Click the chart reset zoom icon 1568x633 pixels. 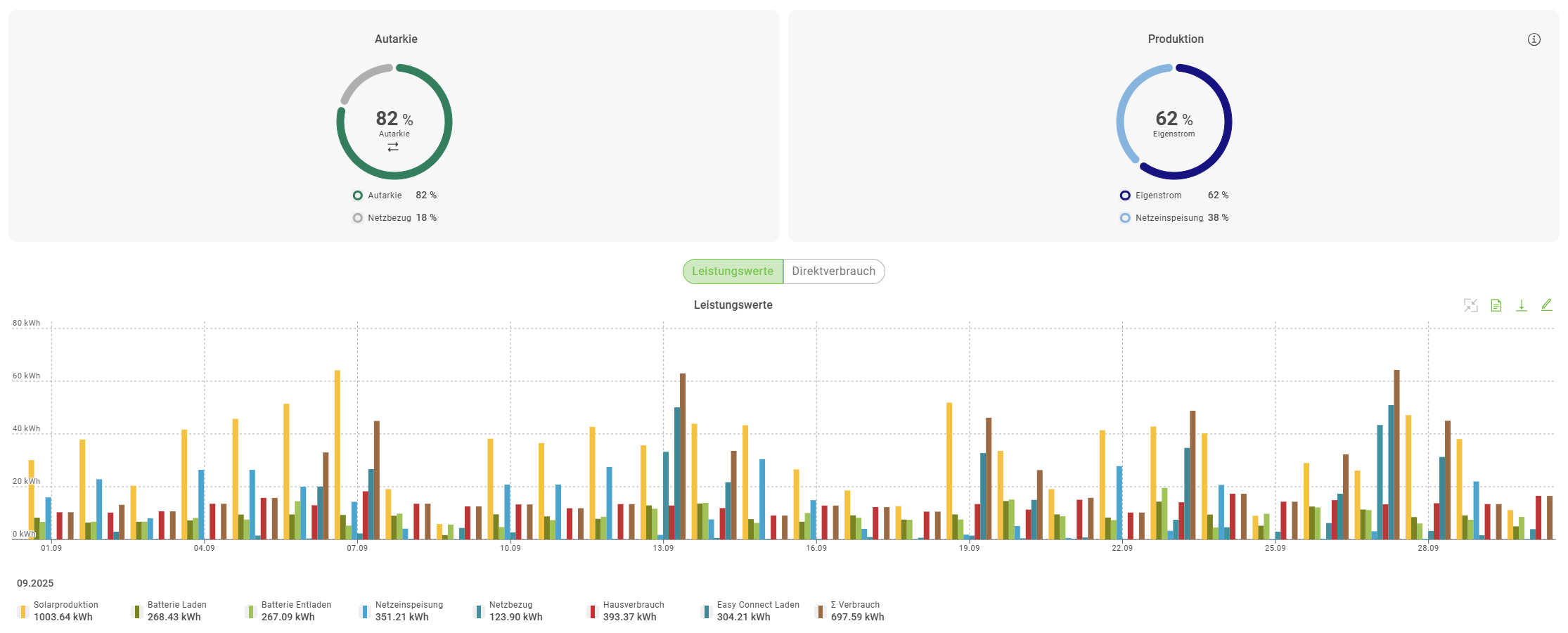pos(1470,305)
